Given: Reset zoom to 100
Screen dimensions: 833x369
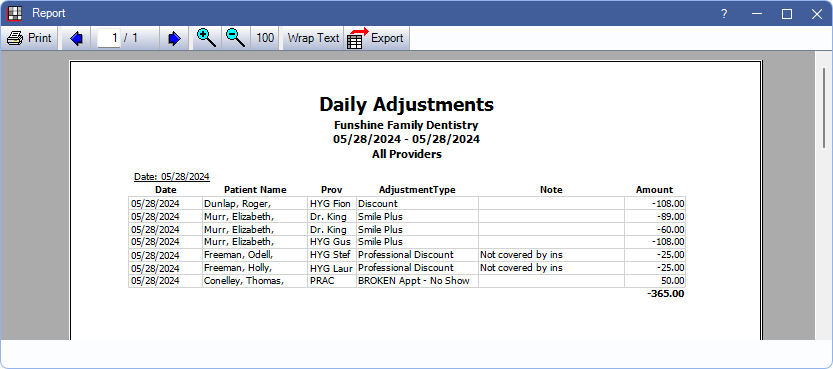Looking at the screenshot, I should pyautogui.click(x=265, y=38).
